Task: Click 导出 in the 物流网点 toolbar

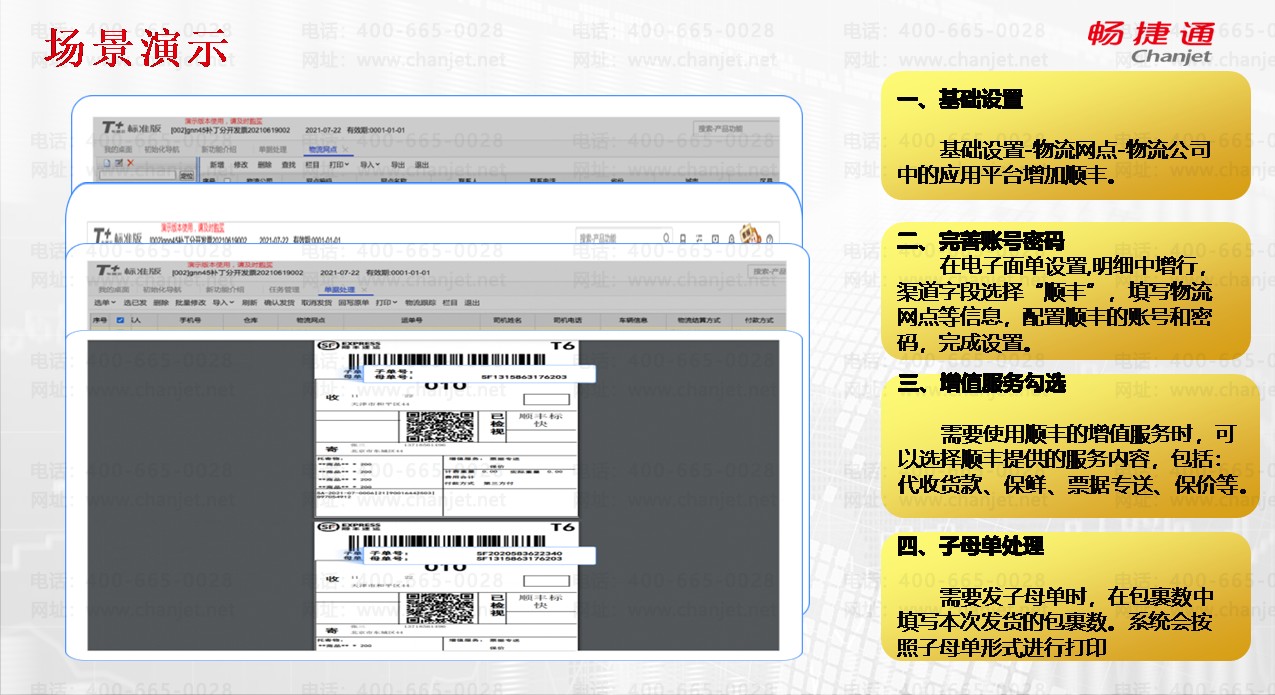Action: pyautogui.click(x=398, y=165)
